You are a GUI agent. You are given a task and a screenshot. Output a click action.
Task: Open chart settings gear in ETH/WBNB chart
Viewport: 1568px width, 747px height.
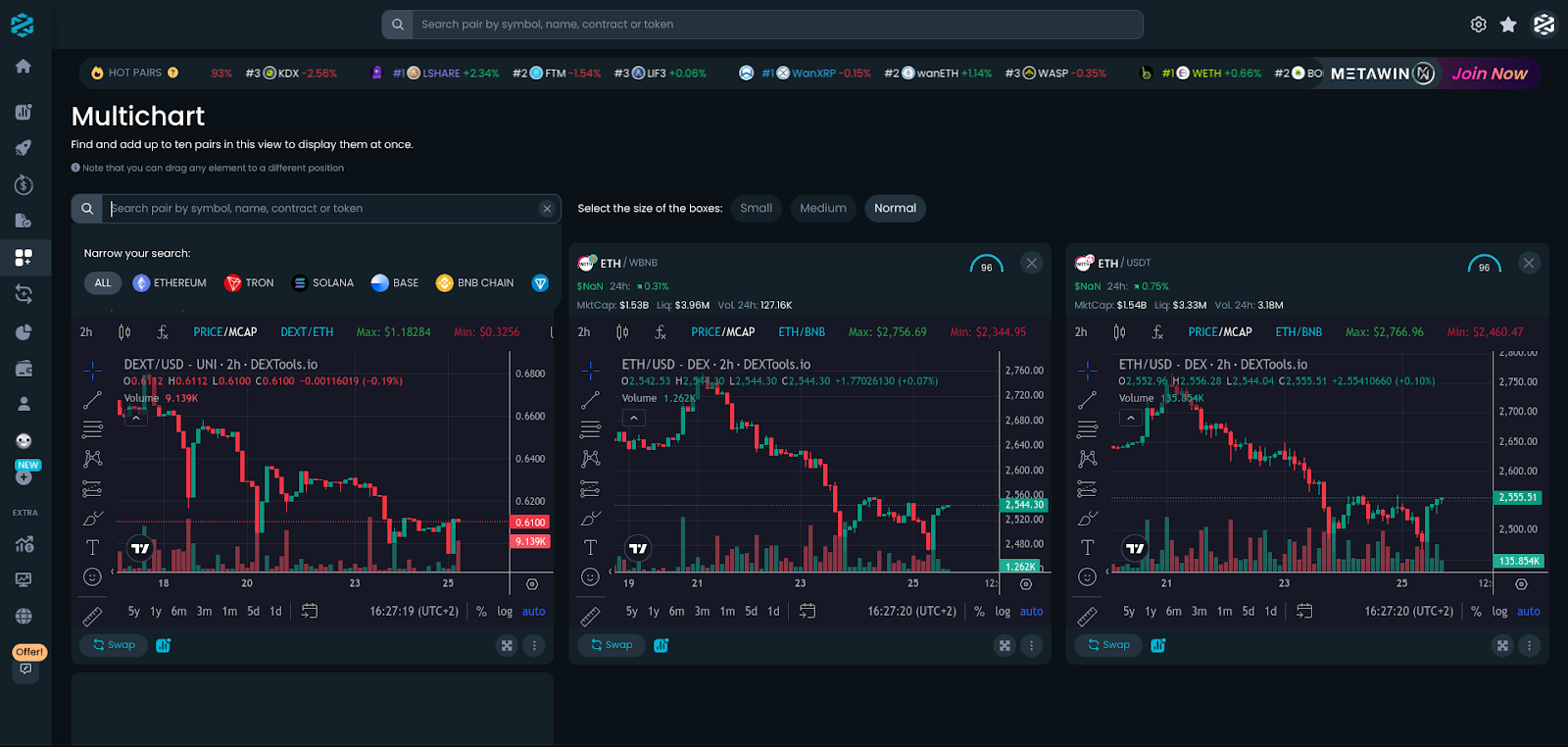click(x=1026, y=584)
